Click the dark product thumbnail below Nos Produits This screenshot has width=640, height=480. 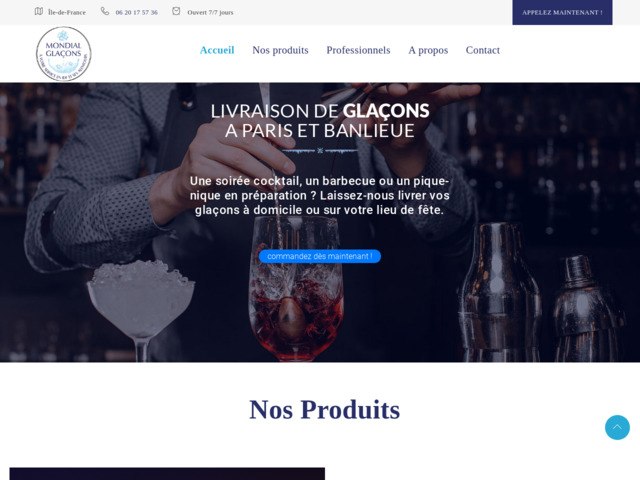(x=167, y=474)
